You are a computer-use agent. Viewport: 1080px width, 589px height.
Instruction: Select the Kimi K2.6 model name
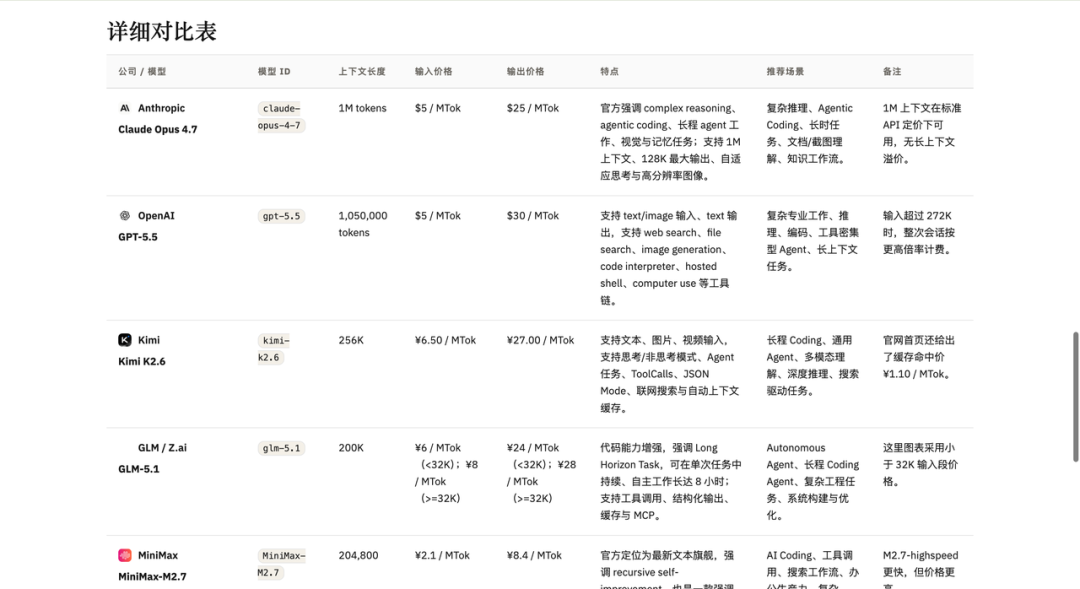click(142, 362)
